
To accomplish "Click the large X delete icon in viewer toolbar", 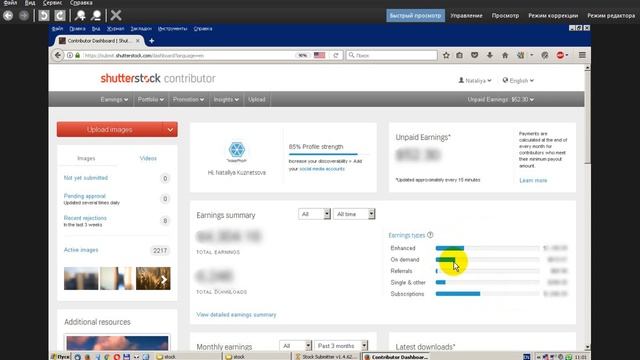I will tap(116, 16).
